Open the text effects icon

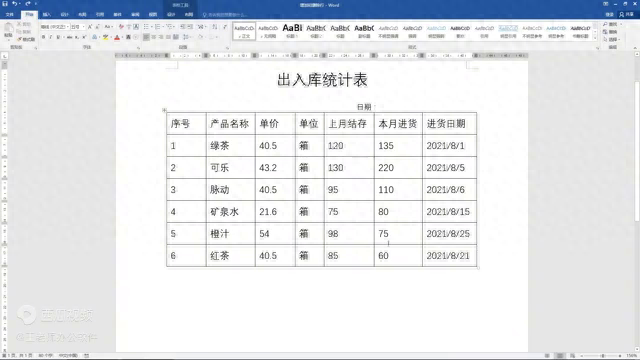(94, 37)
